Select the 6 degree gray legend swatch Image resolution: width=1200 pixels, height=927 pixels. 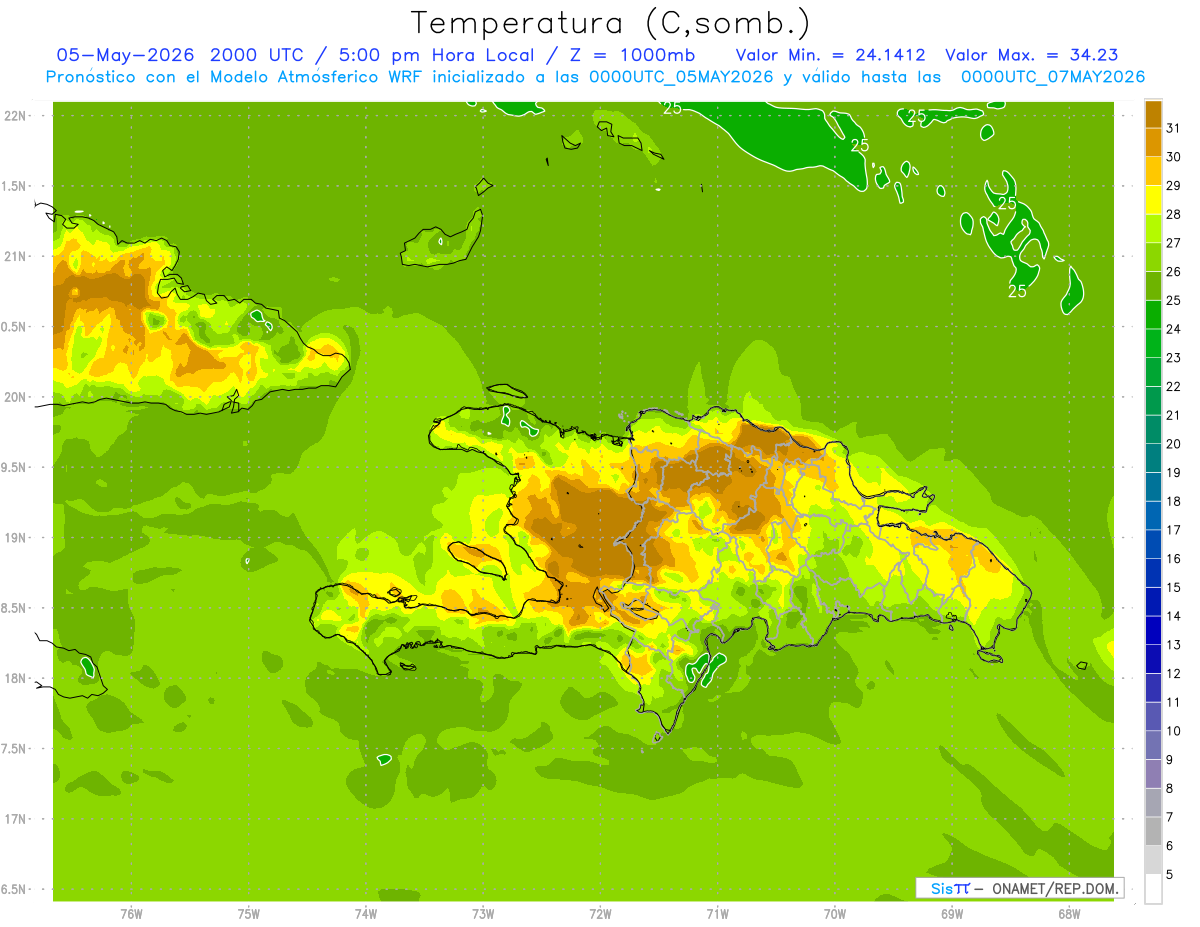click(x=1153, y=831)
